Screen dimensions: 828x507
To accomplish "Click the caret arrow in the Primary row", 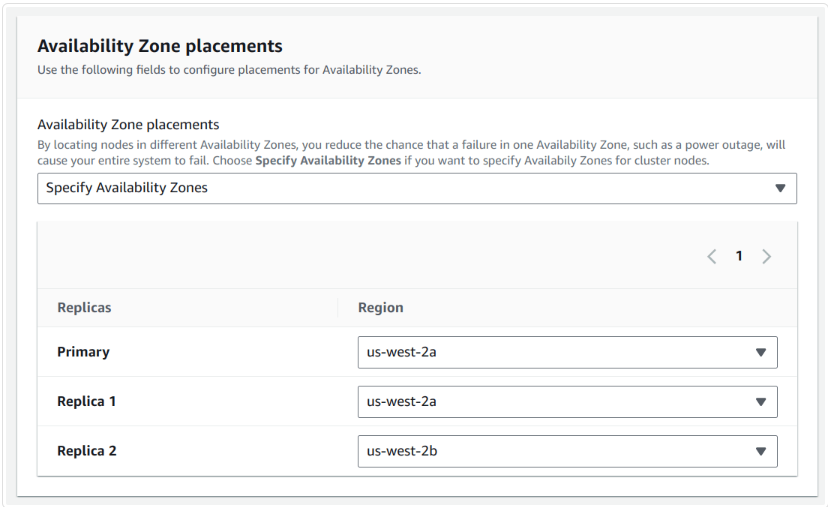I will pos(760,352).
